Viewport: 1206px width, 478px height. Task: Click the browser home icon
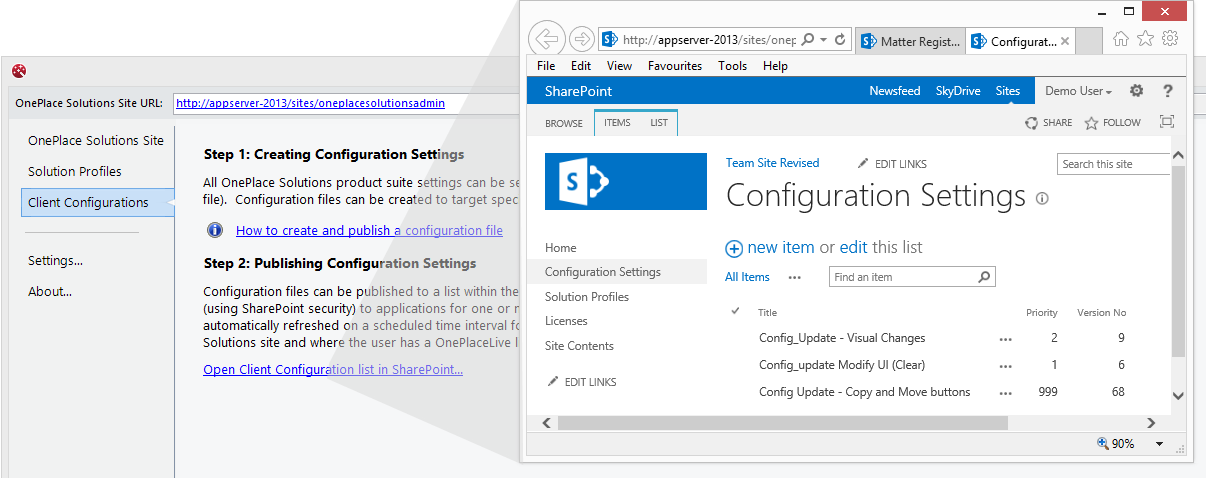[x=1121, y=39]
